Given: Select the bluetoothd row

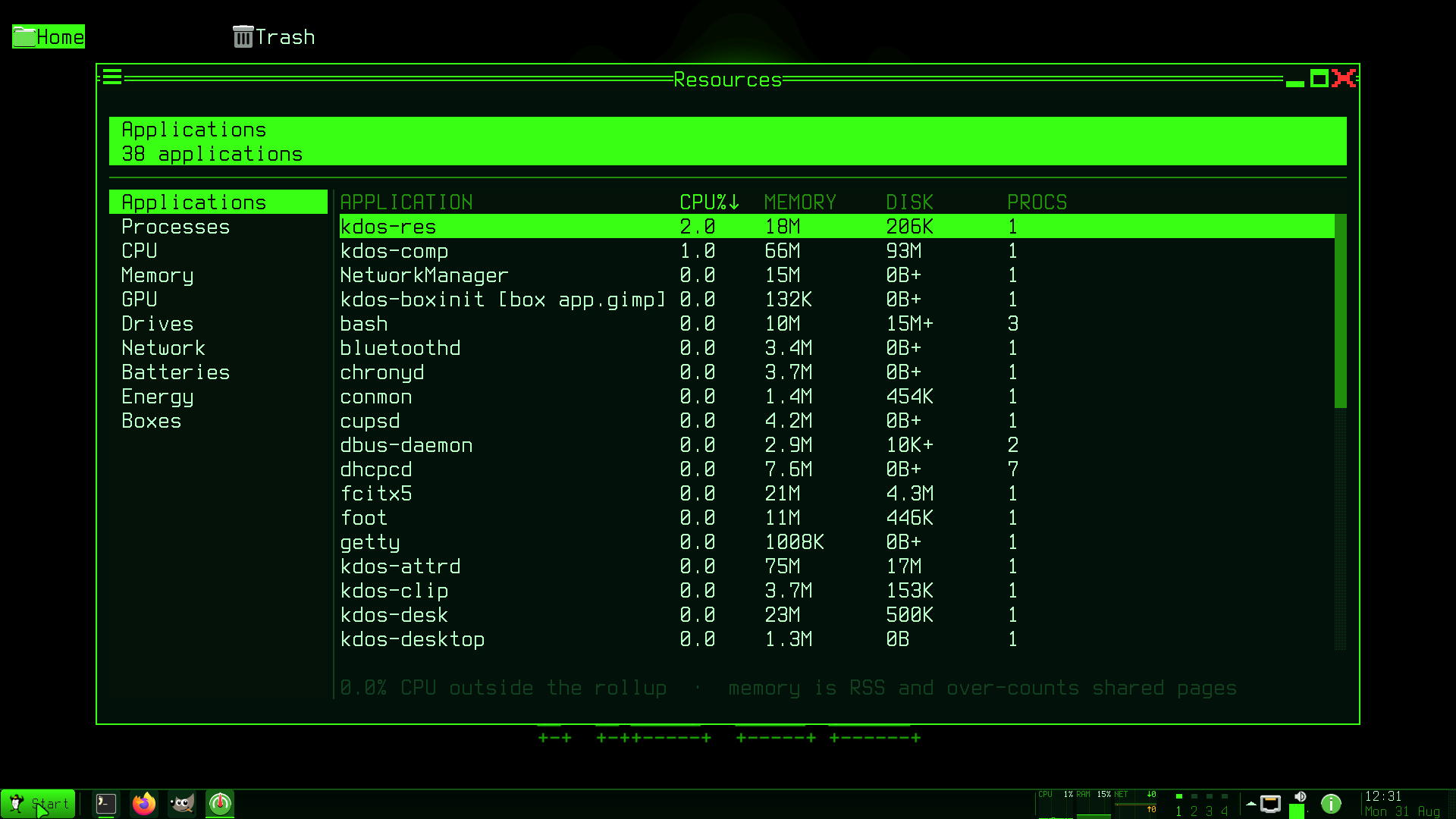Looking at the screenshot, I should click(837, 347).
